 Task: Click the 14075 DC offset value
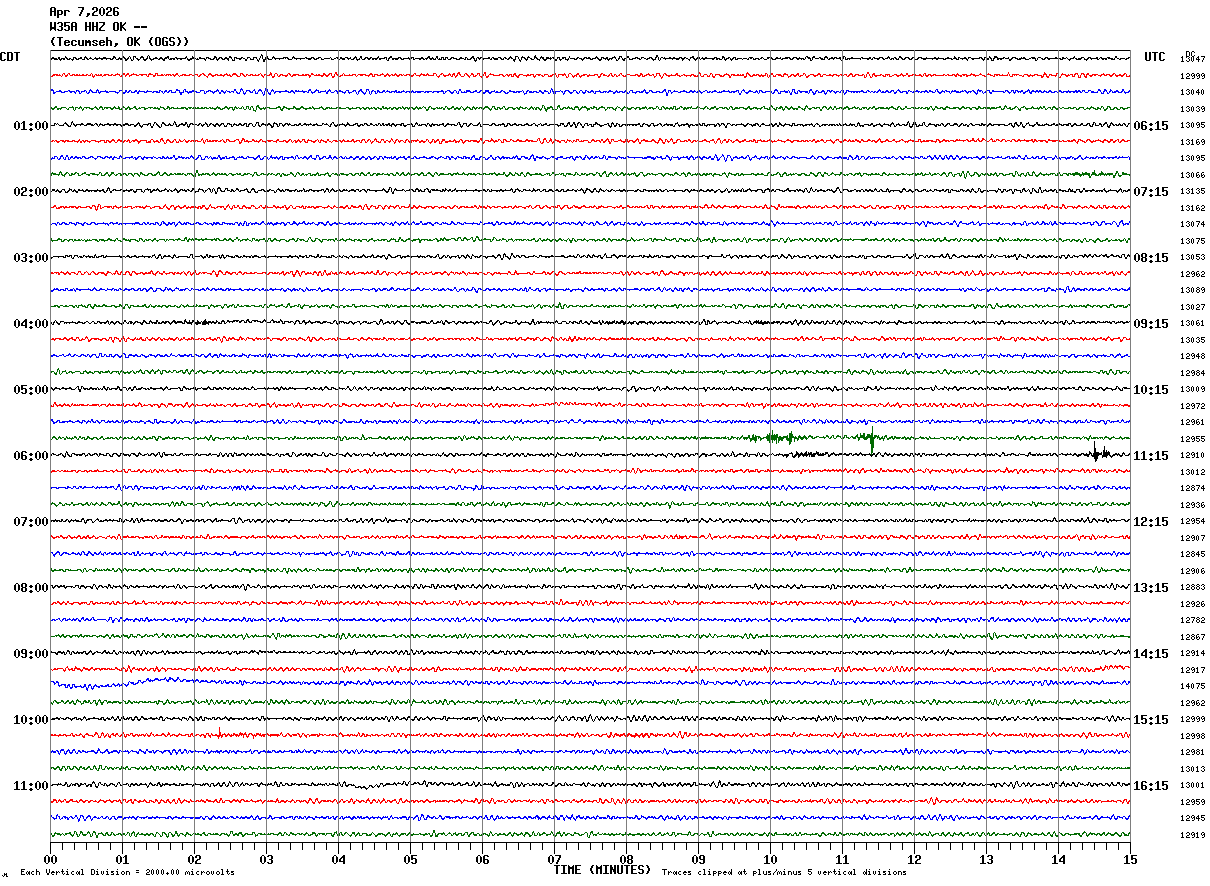pyautogui.click(x=1192, y=687)
